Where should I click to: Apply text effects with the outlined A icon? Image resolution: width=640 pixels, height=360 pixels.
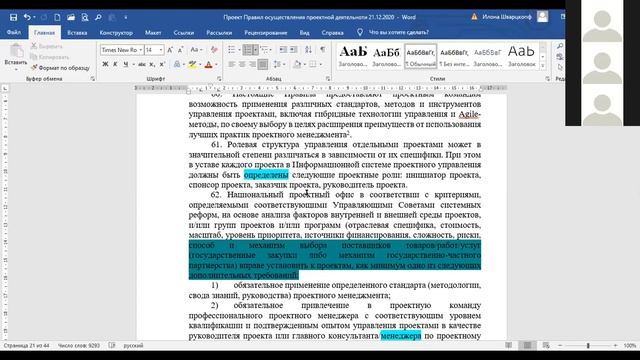click(x=177, y=64)
